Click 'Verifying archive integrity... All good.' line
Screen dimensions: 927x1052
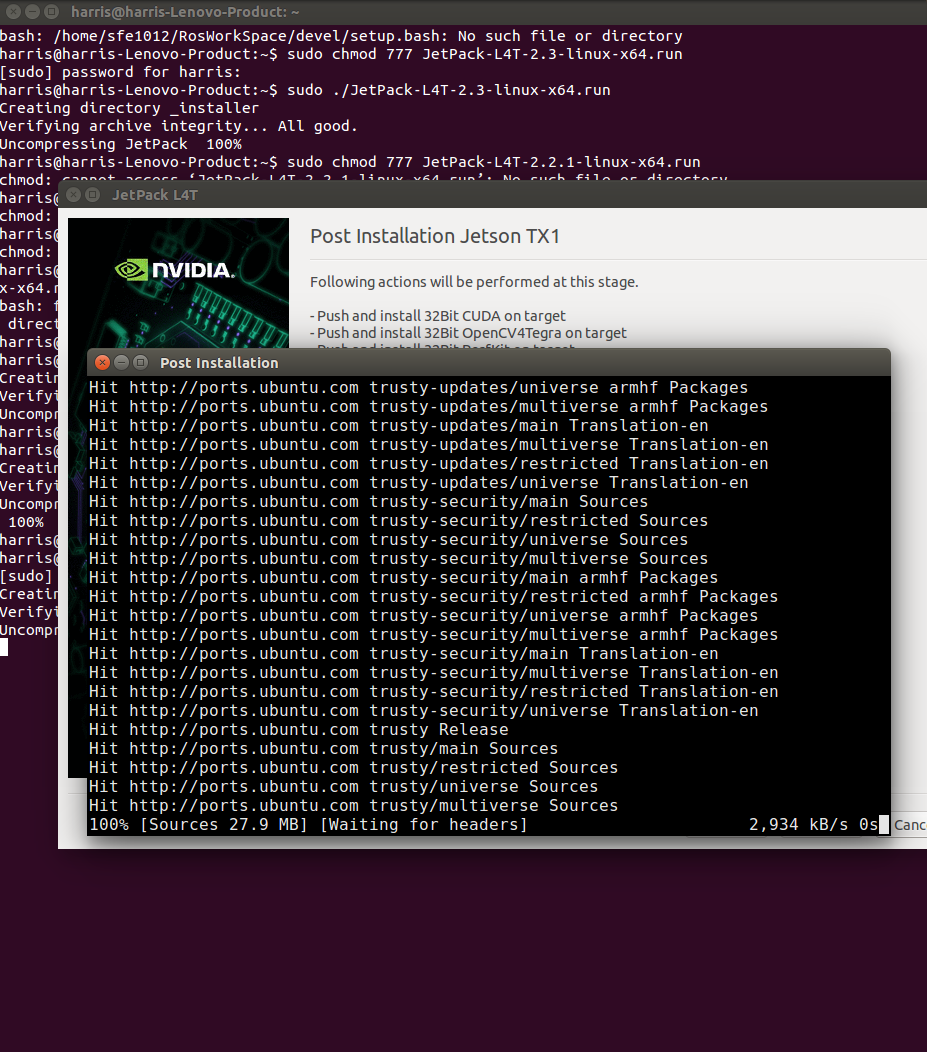(178, 126)
